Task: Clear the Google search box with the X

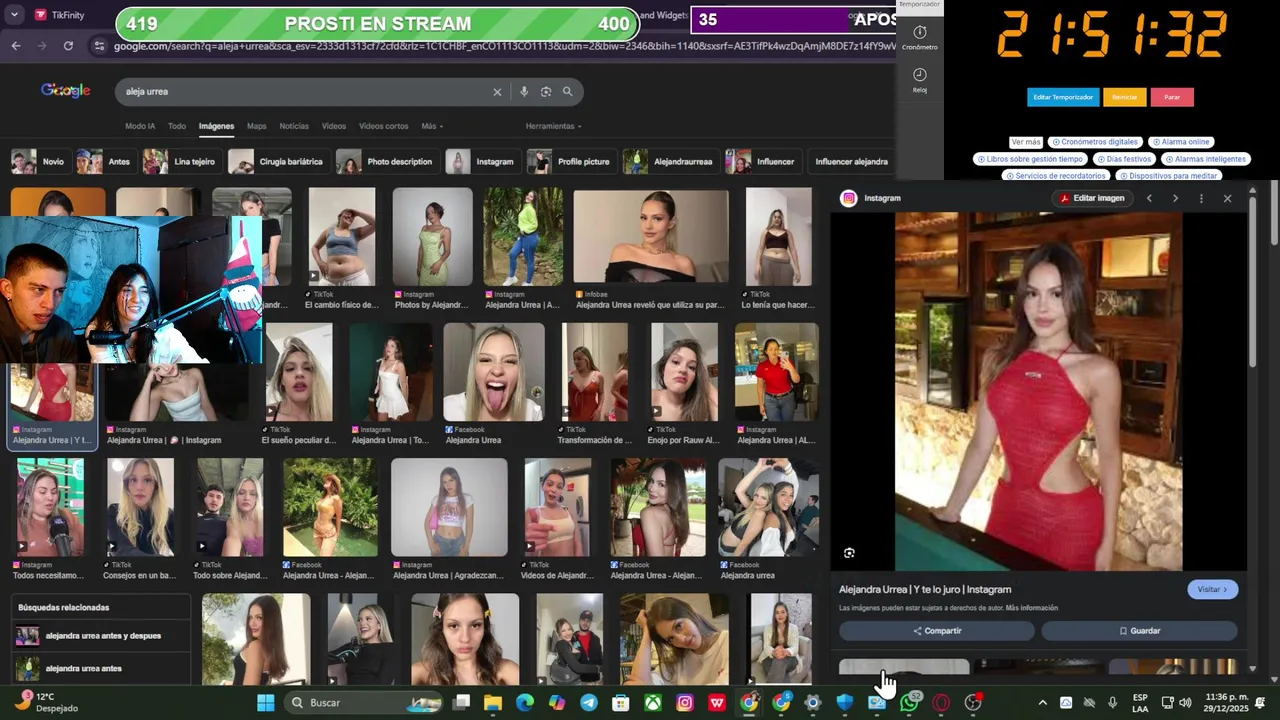Action: click(497, 91)
